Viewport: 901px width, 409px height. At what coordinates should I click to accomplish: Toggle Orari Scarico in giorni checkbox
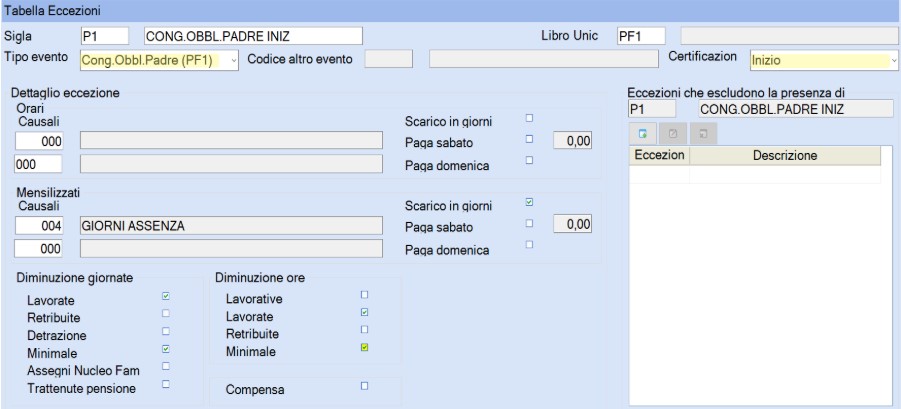[529, 118]
